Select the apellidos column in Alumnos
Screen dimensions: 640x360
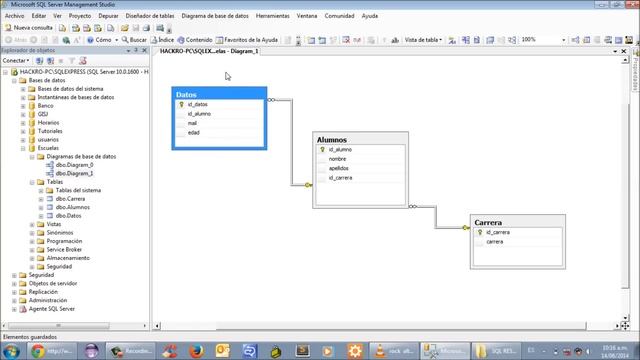(361, 169)
